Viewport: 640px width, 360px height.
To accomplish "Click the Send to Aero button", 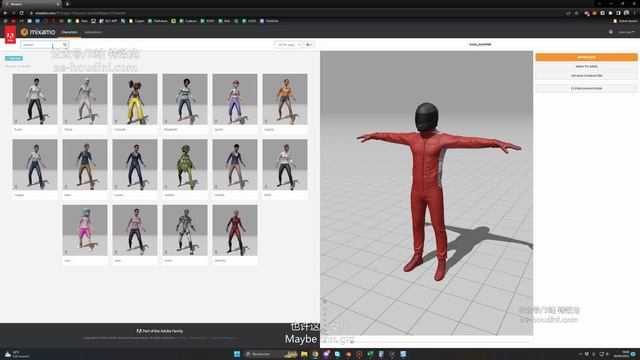I will click(586, 66).
